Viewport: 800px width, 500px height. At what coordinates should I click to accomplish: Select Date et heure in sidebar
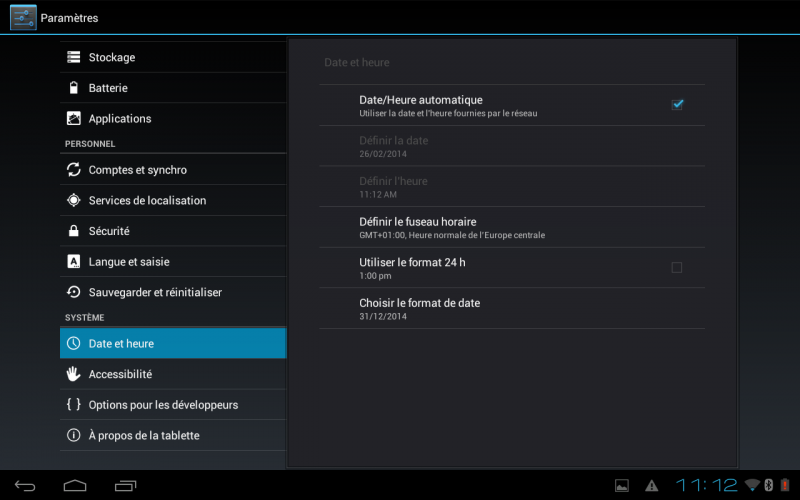(172, 343)
